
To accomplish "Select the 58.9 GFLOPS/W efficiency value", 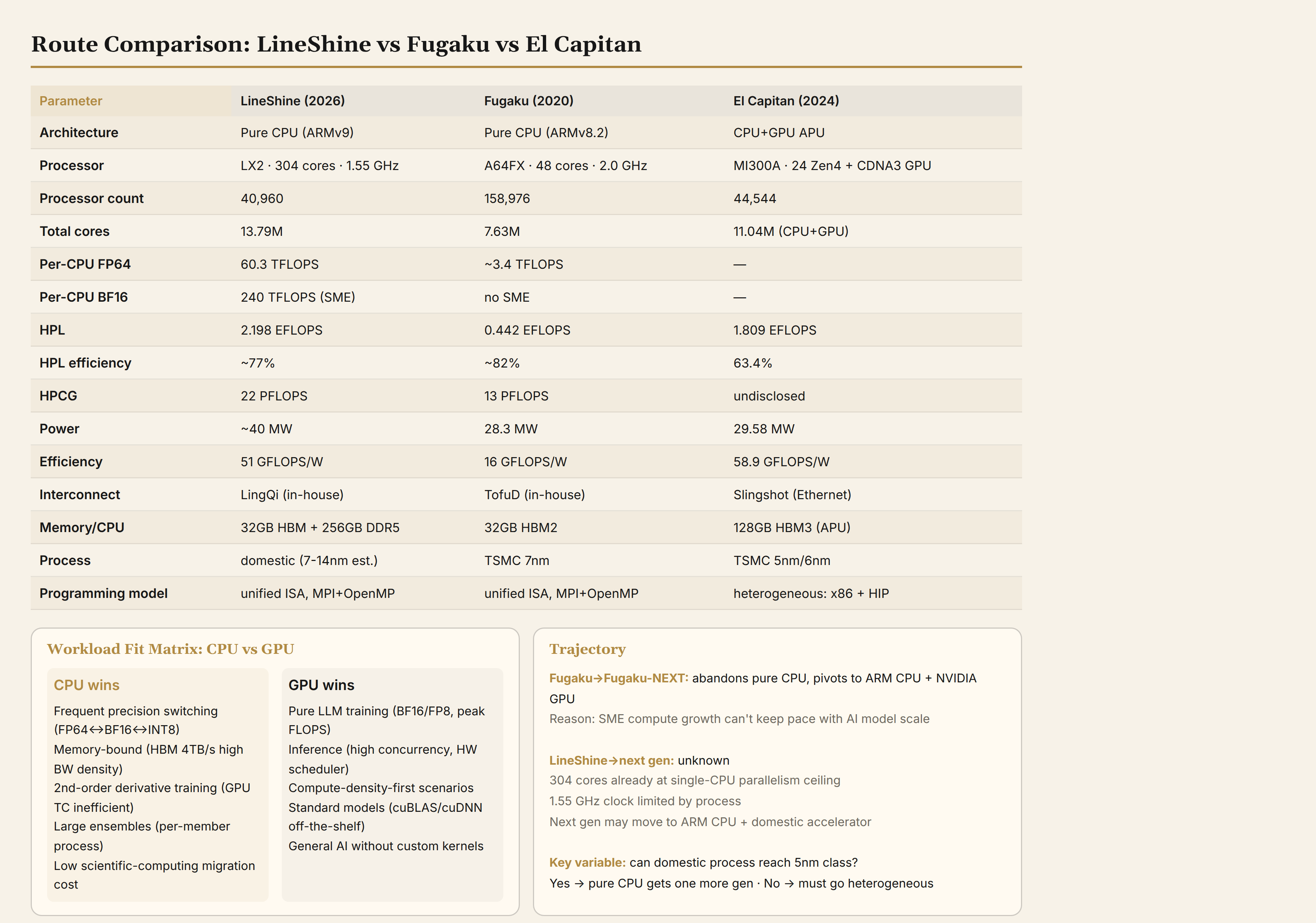I will pos(781,462).
